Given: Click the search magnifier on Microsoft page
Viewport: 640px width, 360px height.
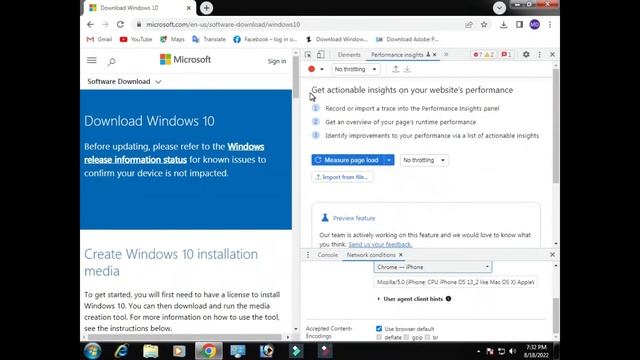Looking at the screenshot, I should point(111,61).
